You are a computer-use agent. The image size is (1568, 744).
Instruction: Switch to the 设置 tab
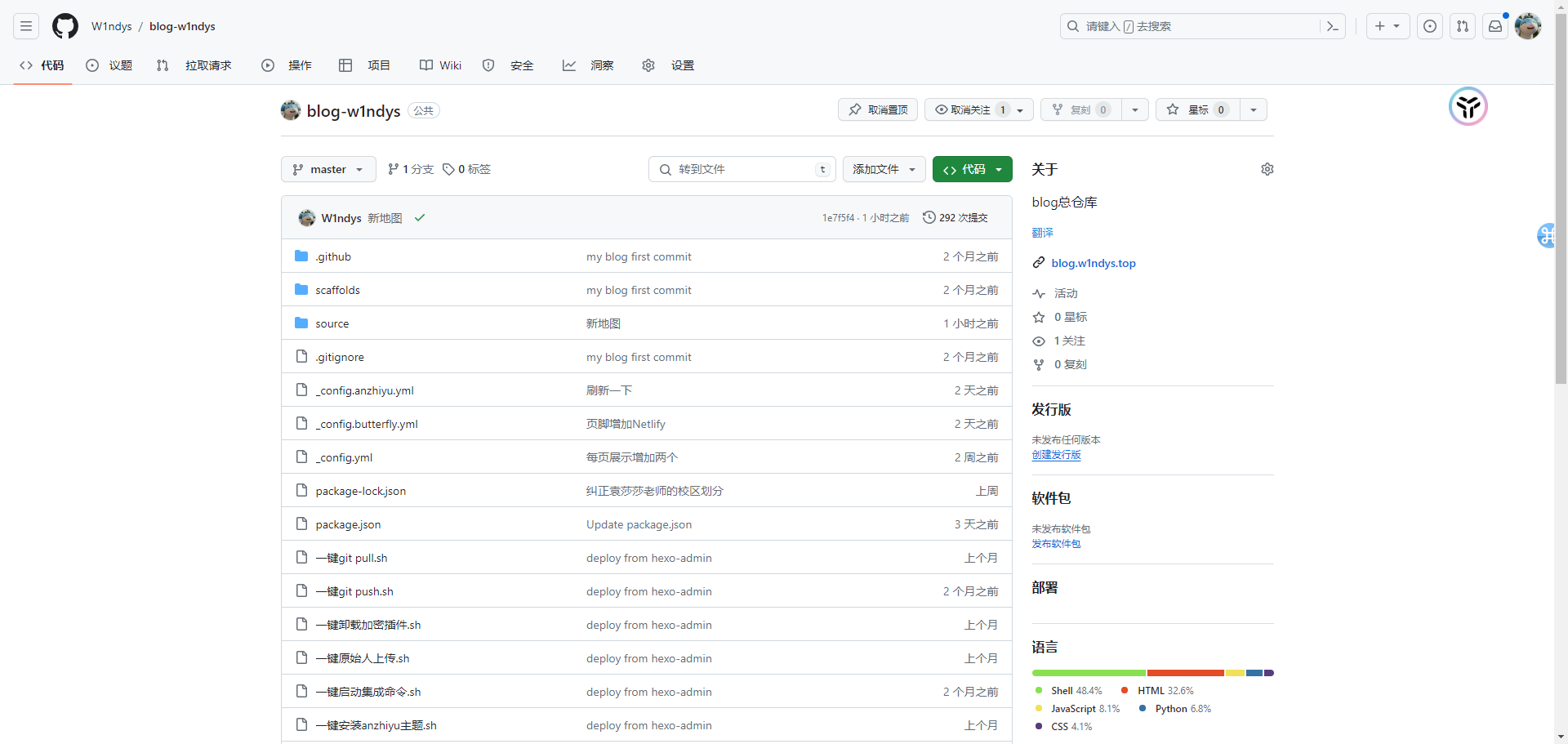tap(671, 65)
